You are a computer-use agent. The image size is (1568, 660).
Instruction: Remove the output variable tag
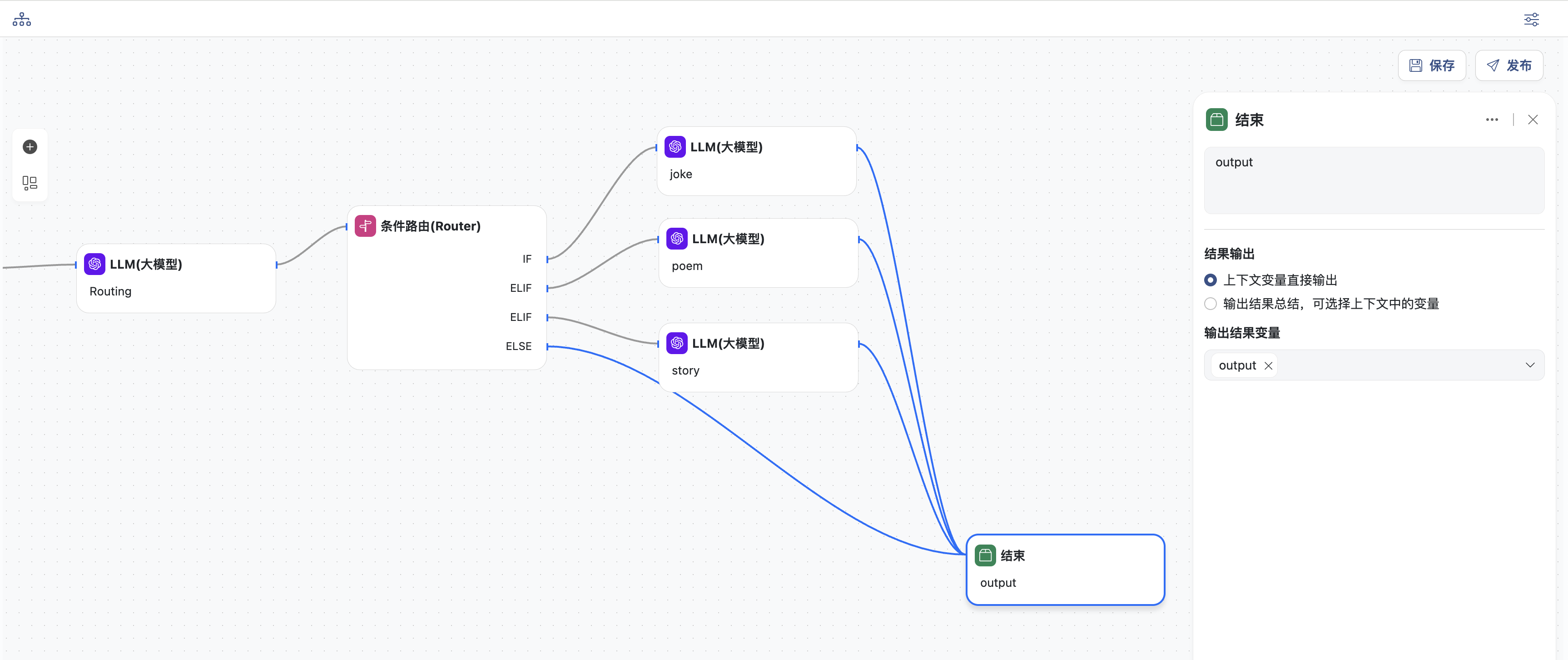pos(1269,366)
